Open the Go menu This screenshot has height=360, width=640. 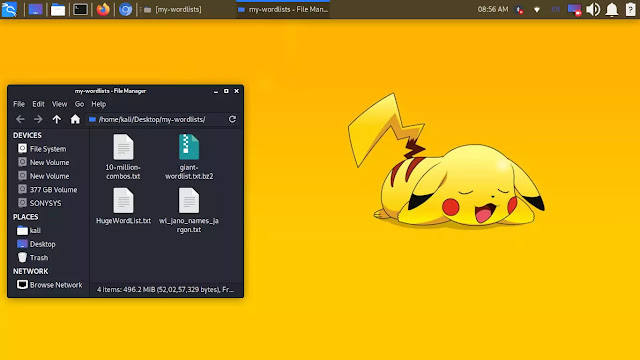point(79,104)
